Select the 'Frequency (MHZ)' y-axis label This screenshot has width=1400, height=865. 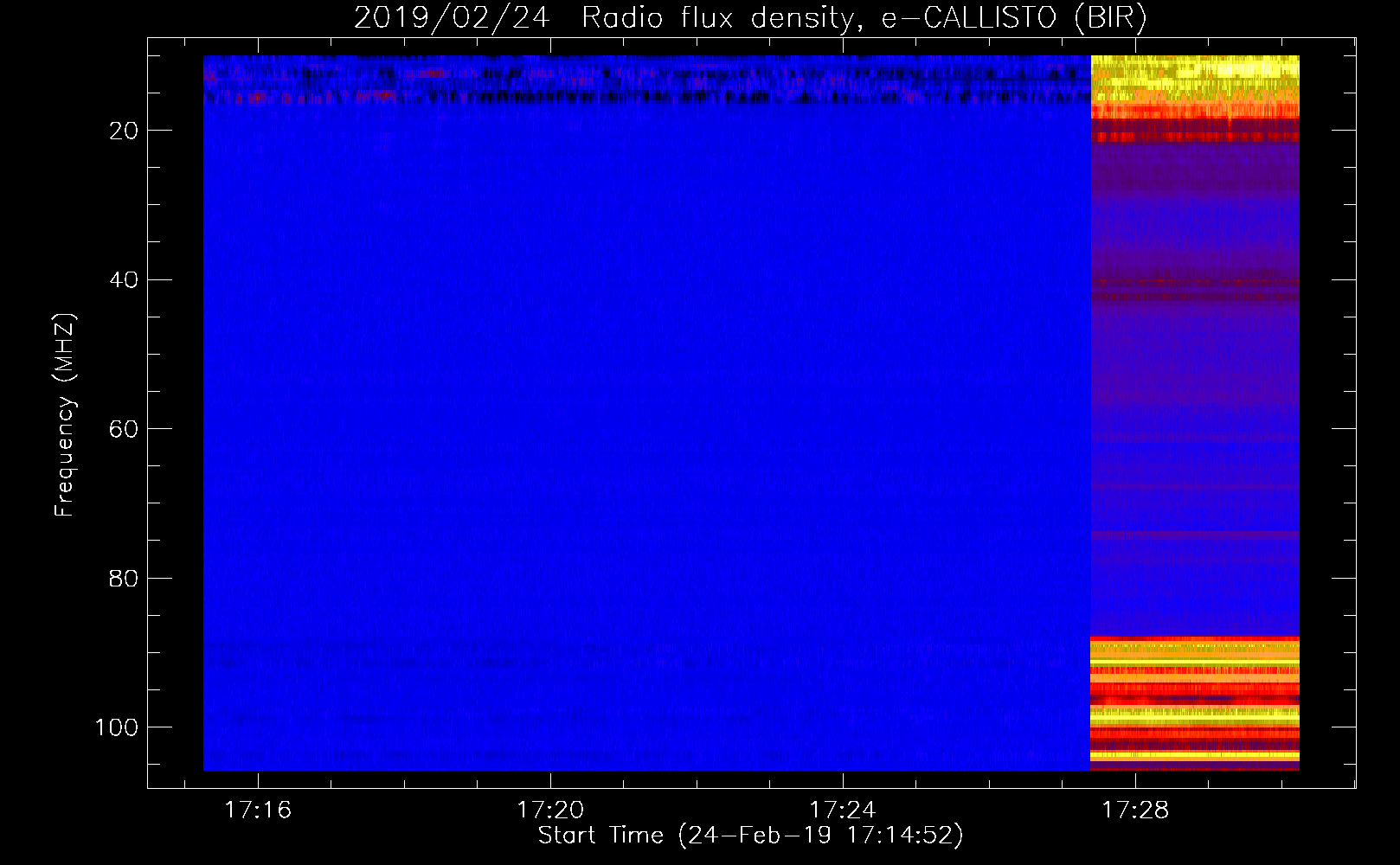[x=65, y=414]
